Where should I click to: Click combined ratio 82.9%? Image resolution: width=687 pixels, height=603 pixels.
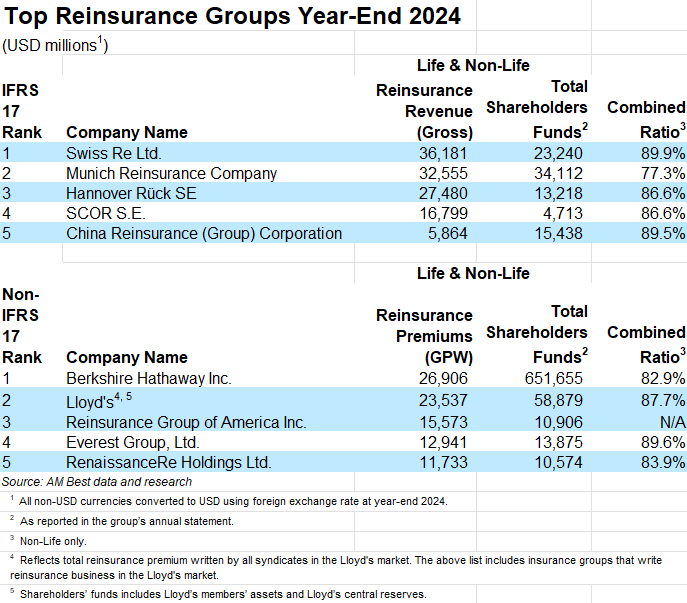(663, 379)
